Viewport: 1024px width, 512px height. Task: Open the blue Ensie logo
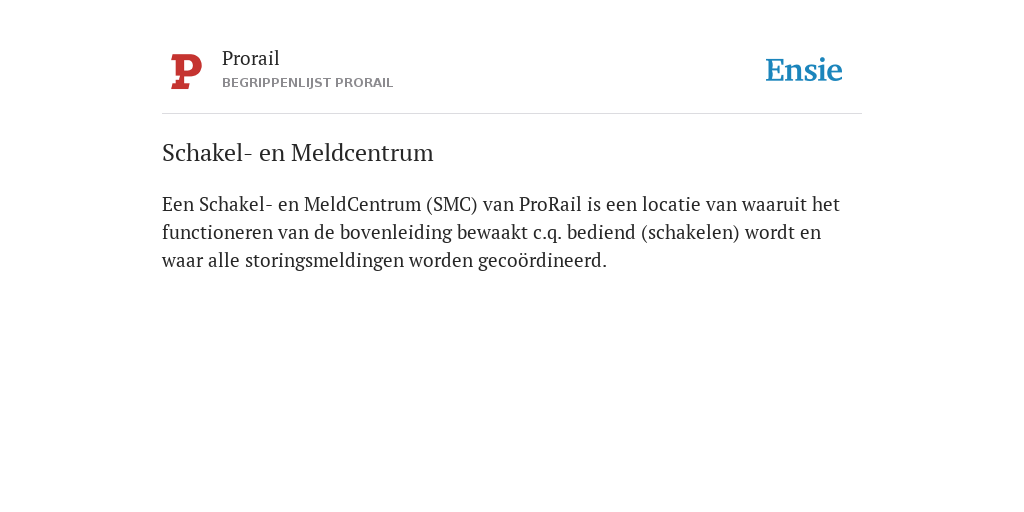pos(804,70)
